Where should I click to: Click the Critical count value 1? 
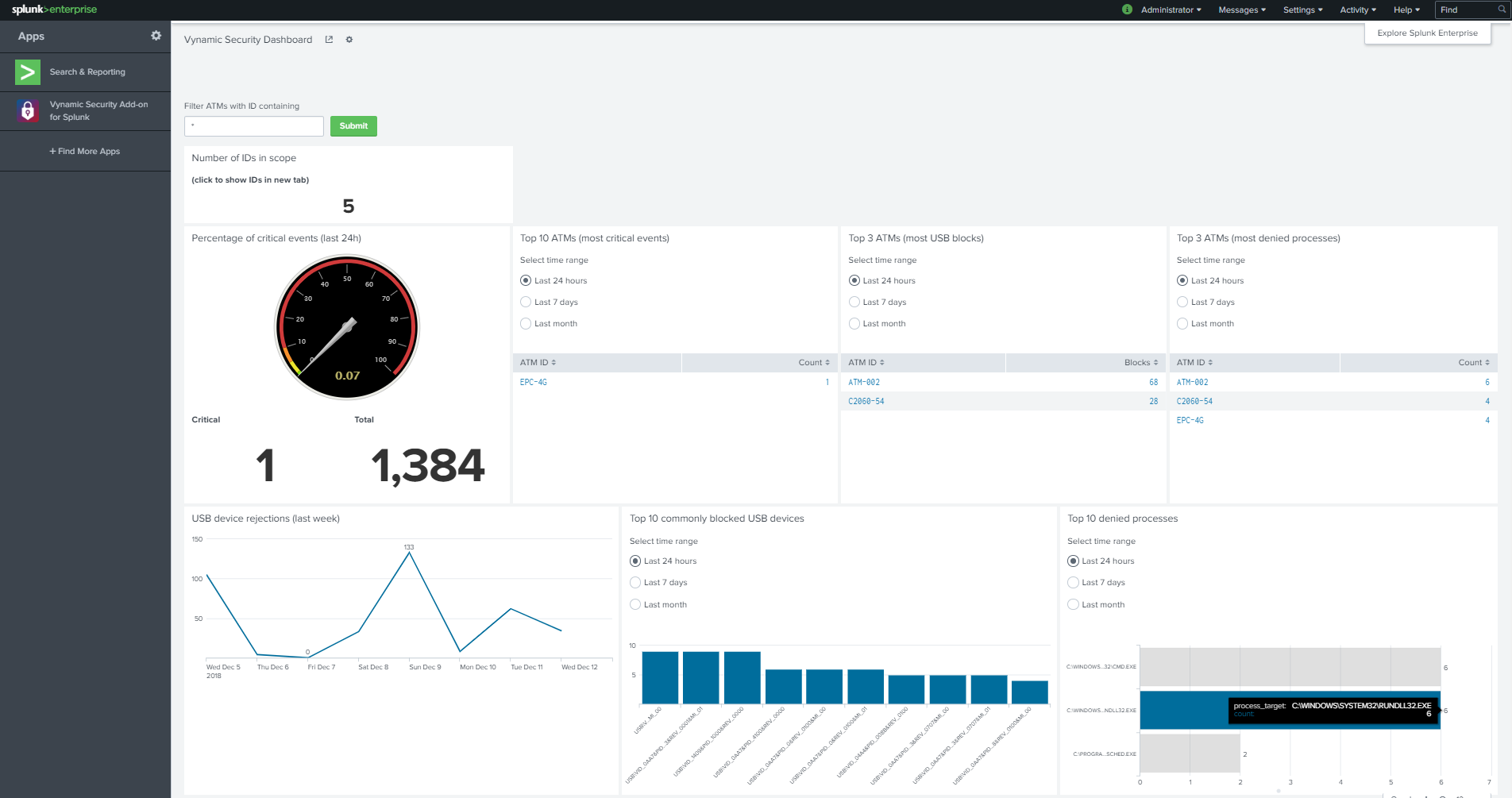[265, 465]
